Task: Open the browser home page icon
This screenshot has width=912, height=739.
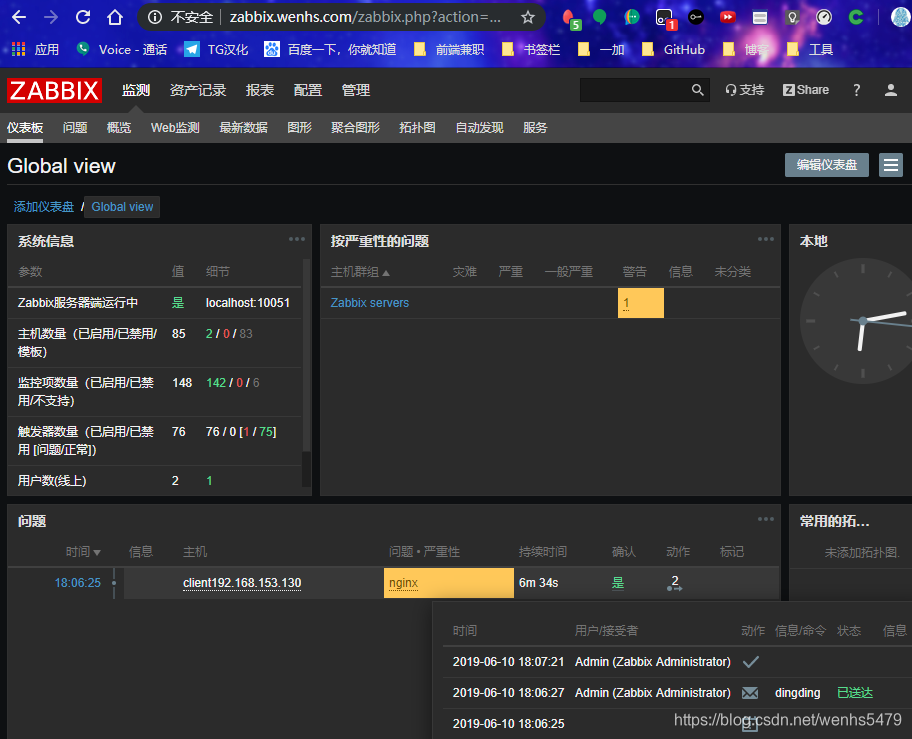Action: tap(115, 17)
